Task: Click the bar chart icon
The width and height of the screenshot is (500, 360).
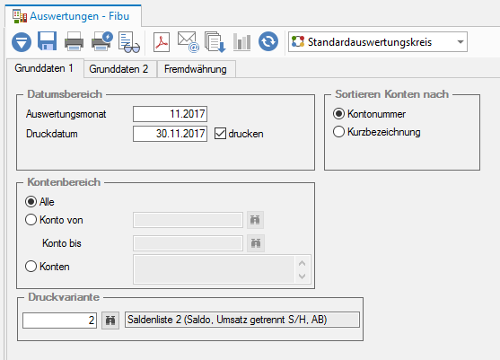Action: (x=242, y=42)
